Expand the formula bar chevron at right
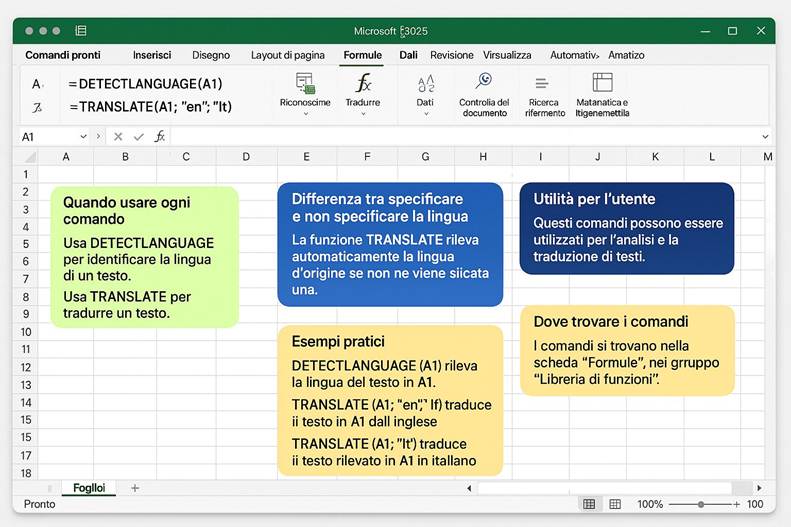This screenshot has width=791, height=527. pyautogui.click(x=765, y=137)
